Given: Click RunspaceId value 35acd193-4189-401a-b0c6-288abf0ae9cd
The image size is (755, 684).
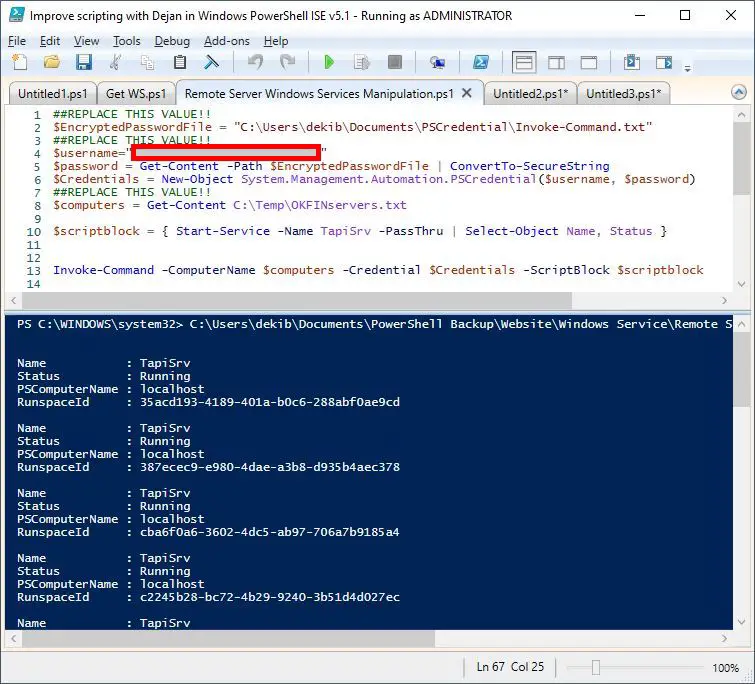Looking at the screenshot, I should pyautogui.click(x=270, y=402).
